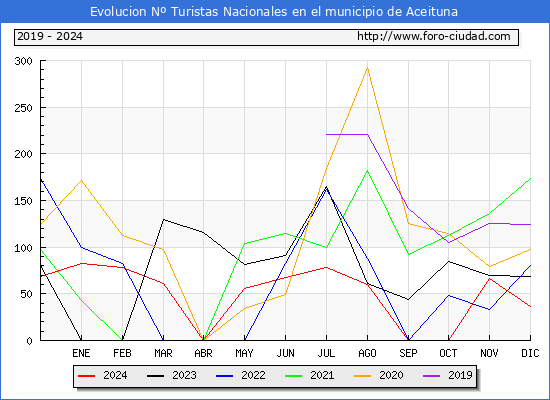The image size is (550, 400).
Task: Click the green 2021 legend swatch
Action: (294, 376)
